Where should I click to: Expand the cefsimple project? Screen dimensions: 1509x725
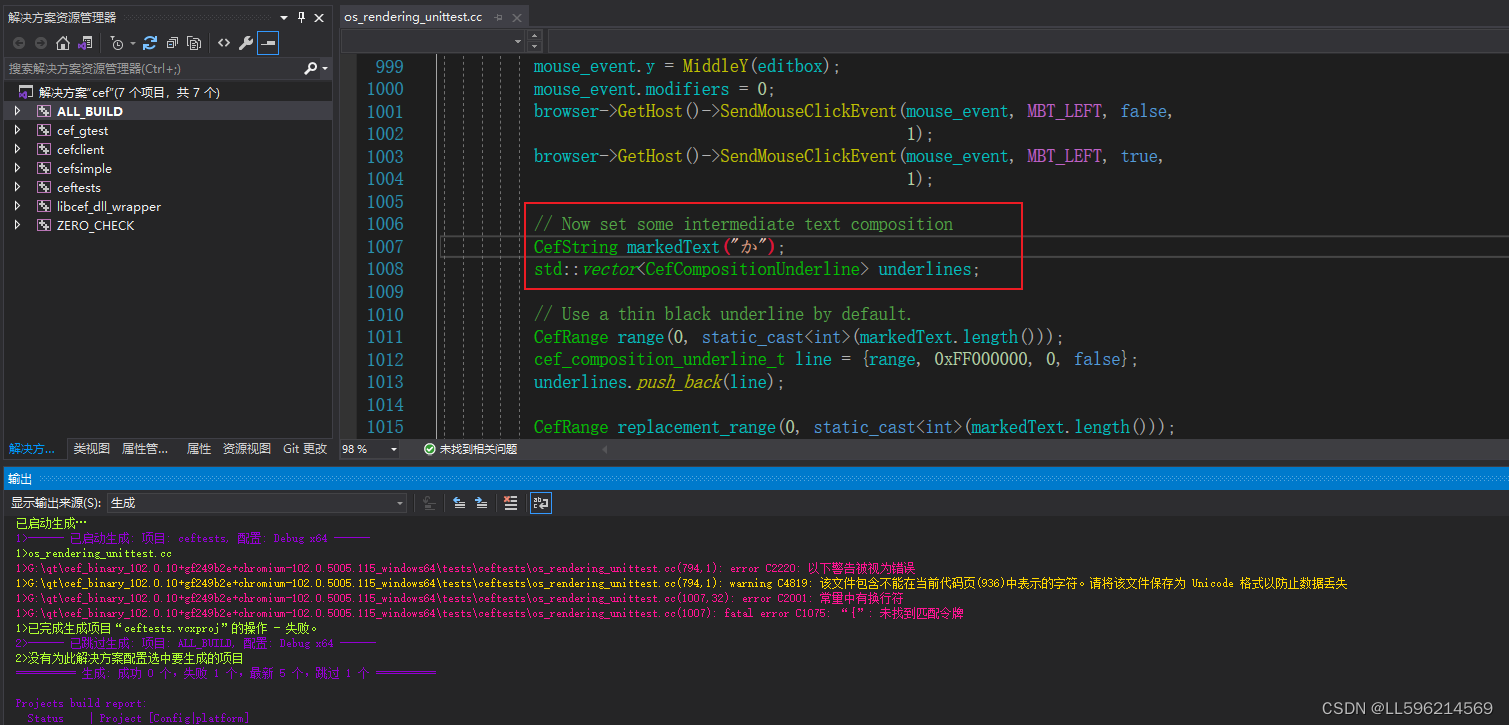(x=17, y=168)
